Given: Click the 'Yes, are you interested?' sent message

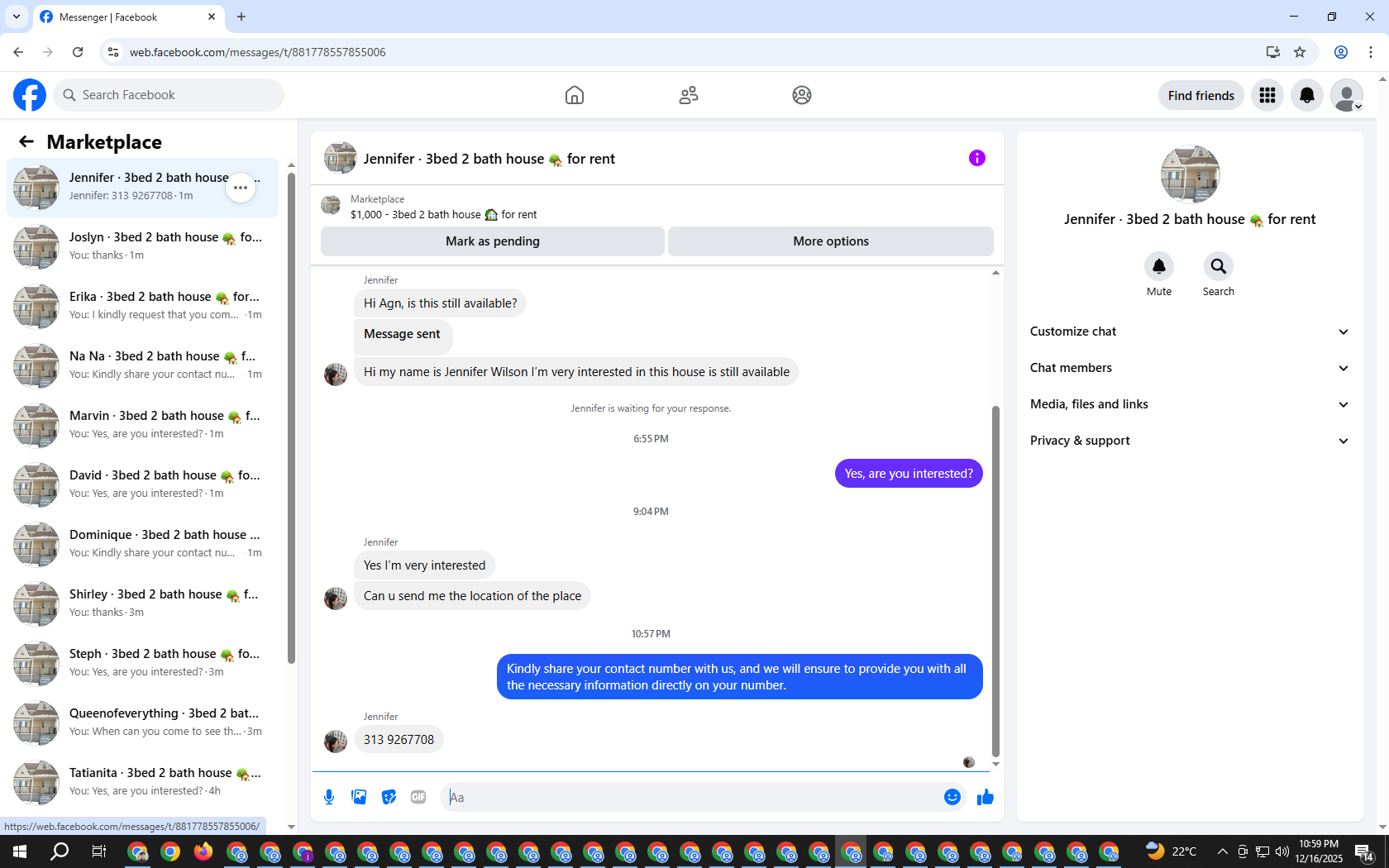Looking at the screenshot, I should [909, 474].
